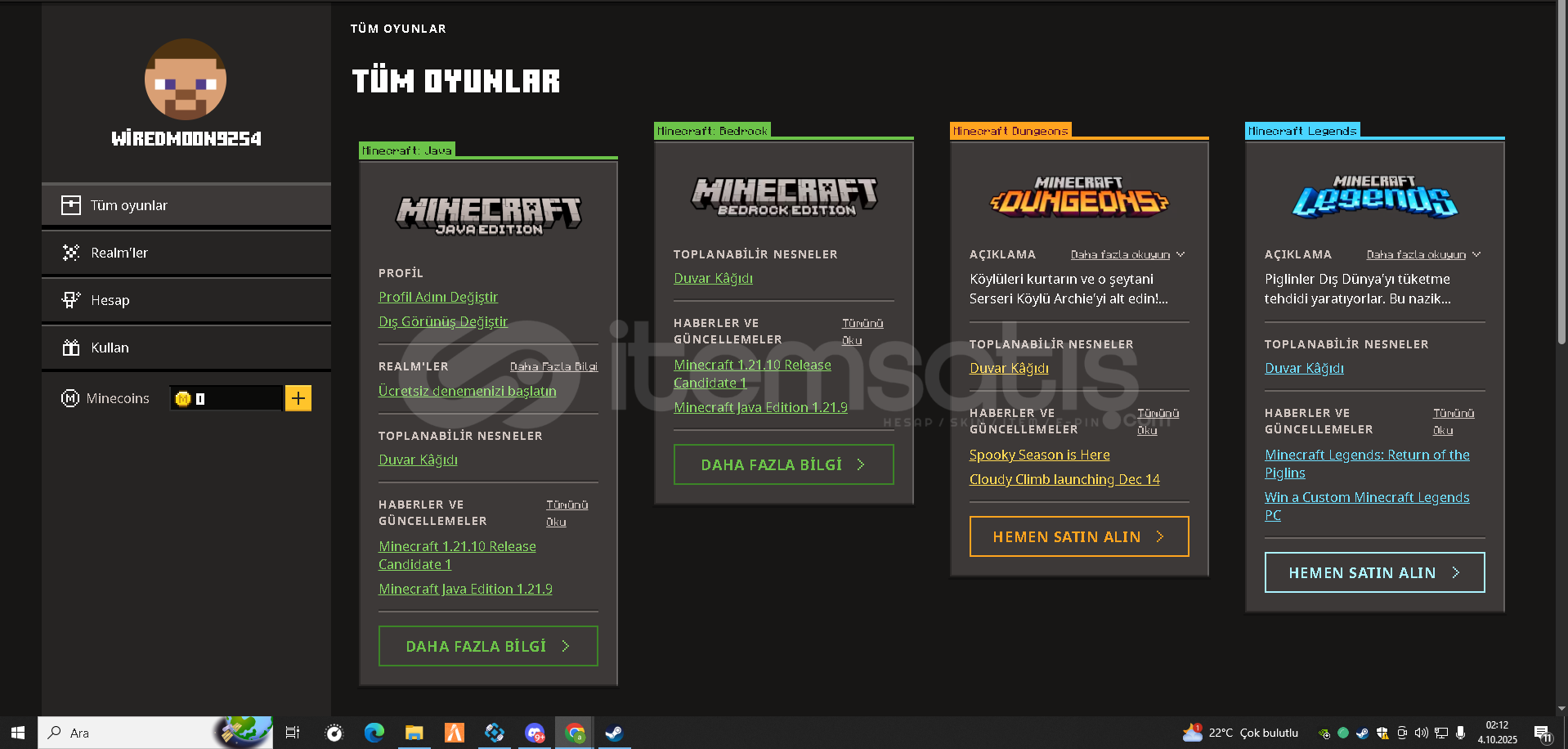The height and width of the screenshot is (749, 1568).
Task: Open Realm'ler Daha Fazla Bilgi link
Action: tap(553, 366)
